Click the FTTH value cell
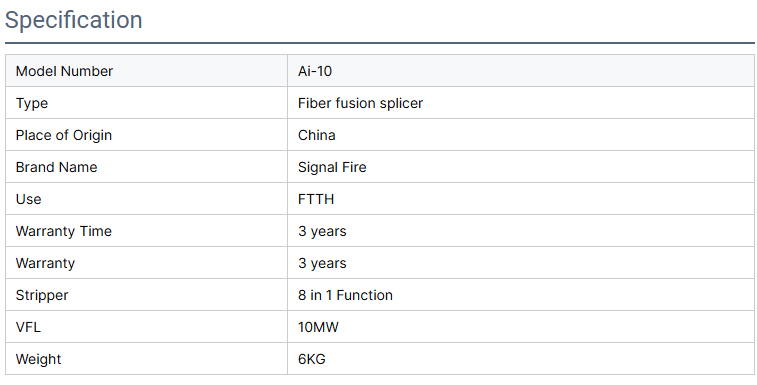The height and width of the screenshot is (385, 757). (x=521, y=199)
